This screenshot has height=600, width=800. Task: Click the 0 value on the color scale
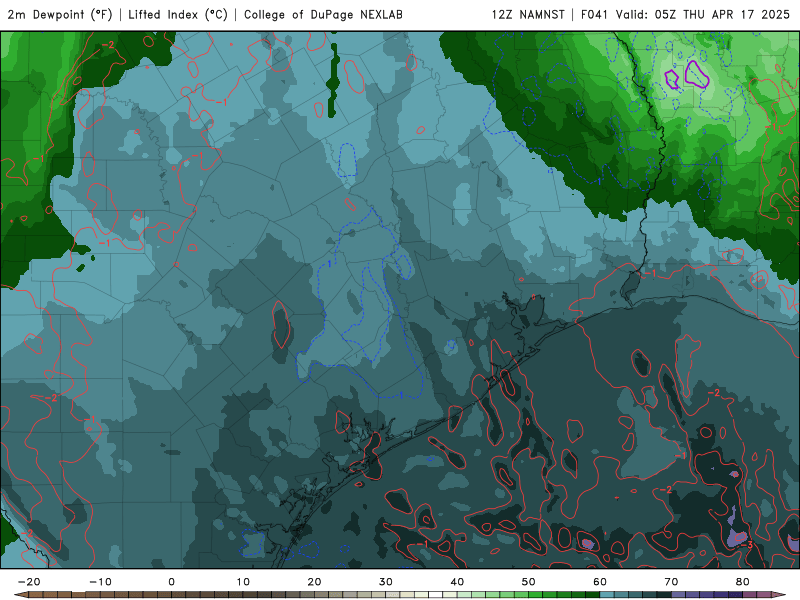(171, 582)
